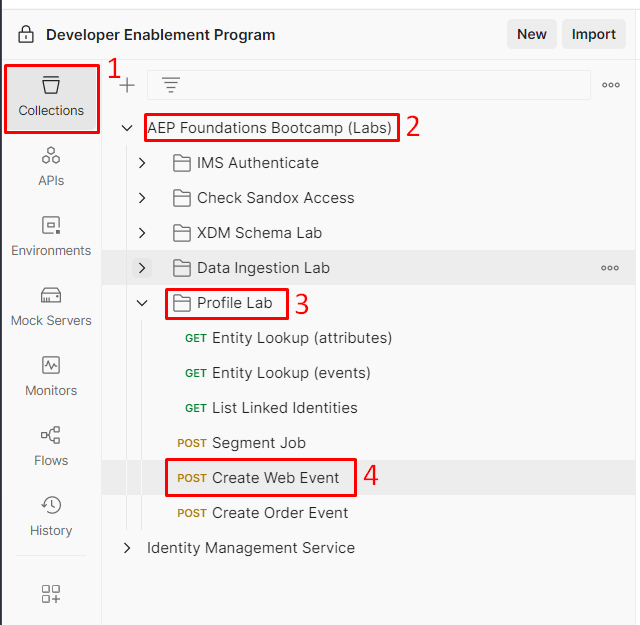Select the Check Sandox Access folder name
Viewport: 640px width, 625px height.
276,198
